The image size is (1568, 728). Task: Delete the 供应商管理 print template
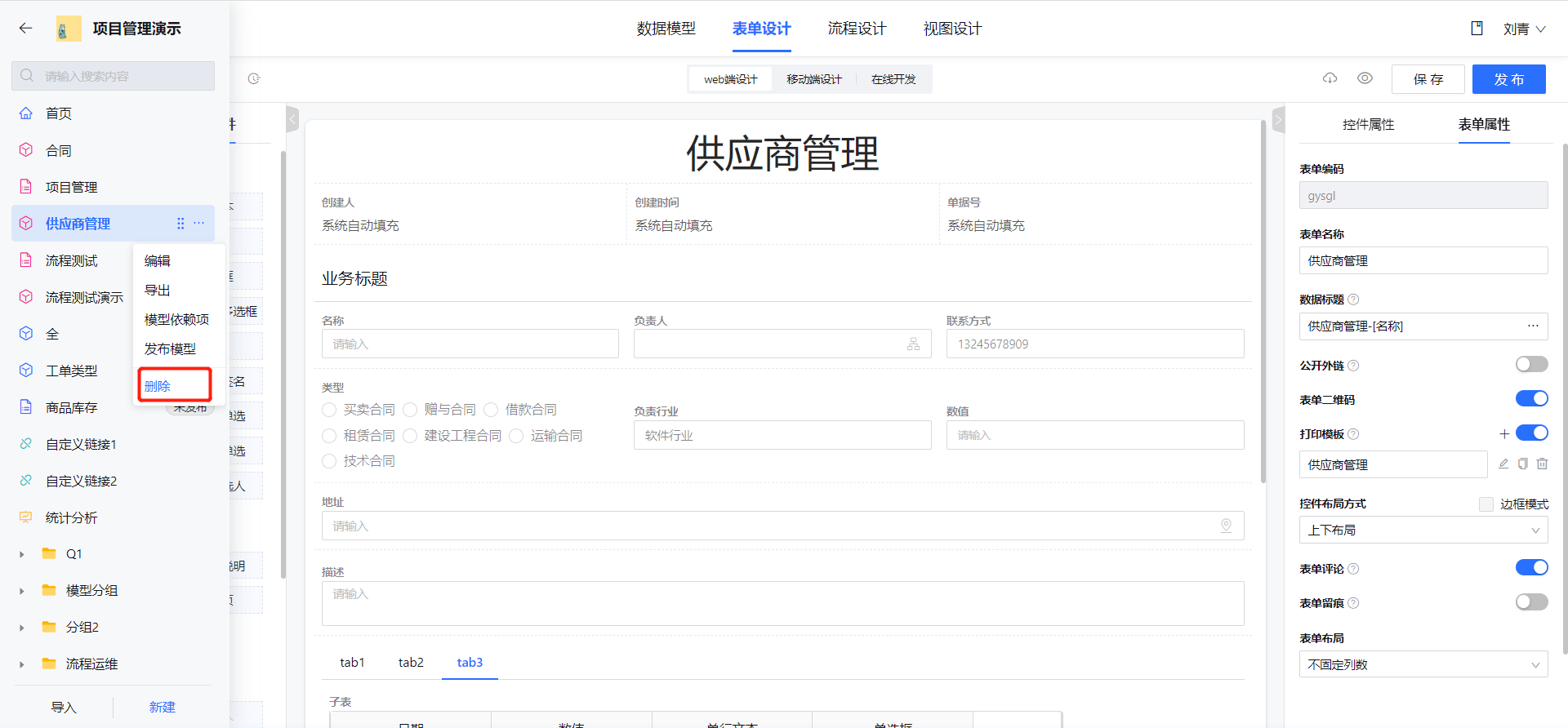pos(1542,464)
